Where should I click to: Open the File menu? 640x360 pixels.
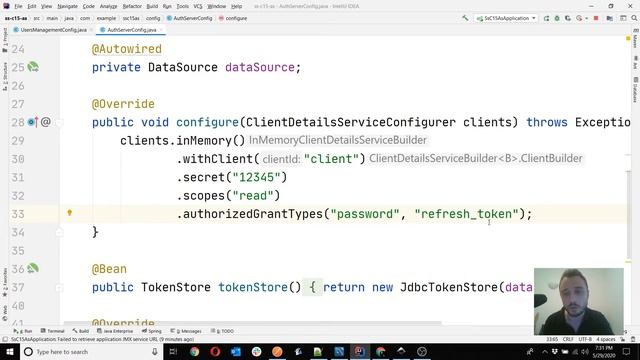point(18,6)
